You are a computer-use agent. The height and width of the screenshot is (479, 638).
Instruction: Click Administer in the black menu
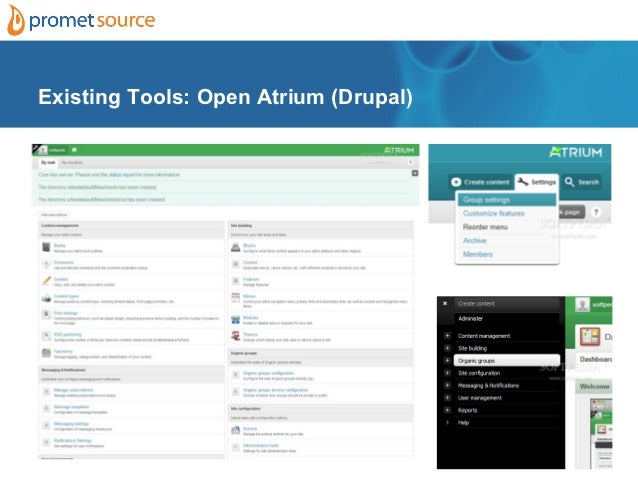506,319
